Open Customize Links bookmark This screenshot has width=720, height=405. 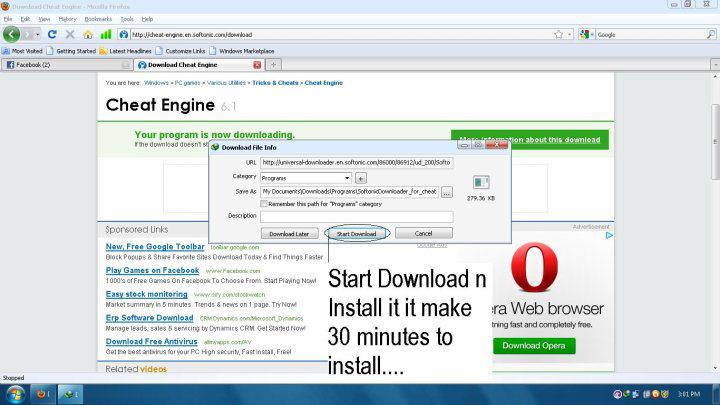180,51
